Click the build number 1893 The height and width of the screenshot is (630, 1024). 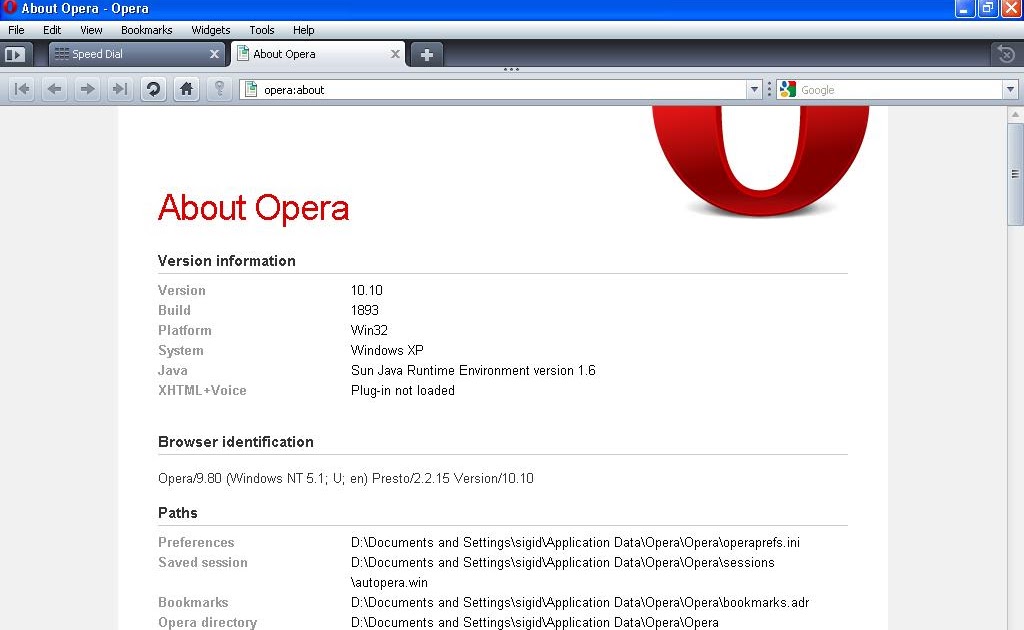(x=364, y=310)
